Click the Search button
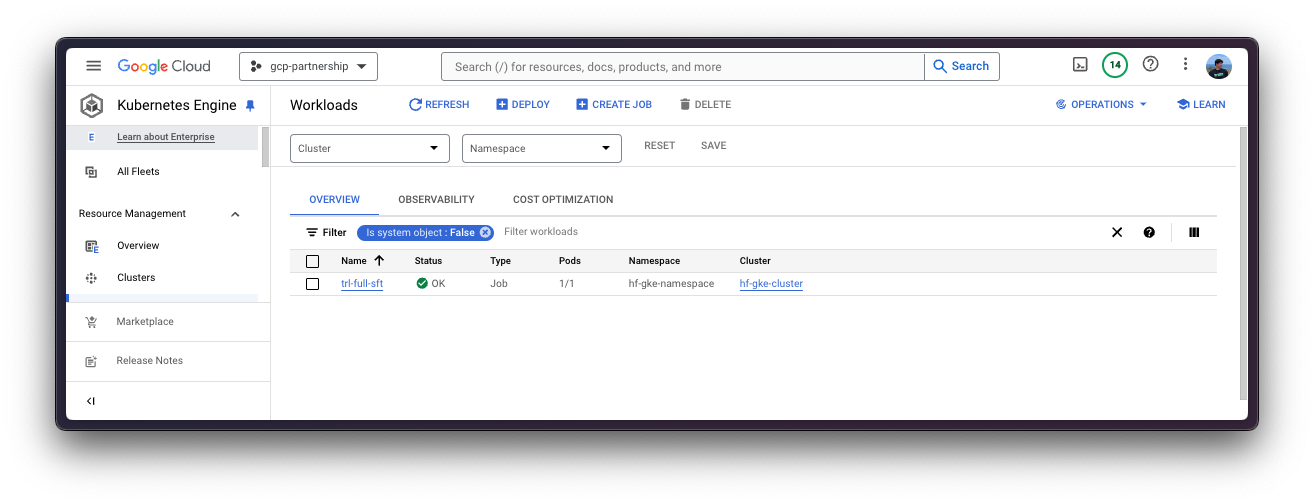The width and height of the screenshot is (1314, 504). click(x=961, y=67)
